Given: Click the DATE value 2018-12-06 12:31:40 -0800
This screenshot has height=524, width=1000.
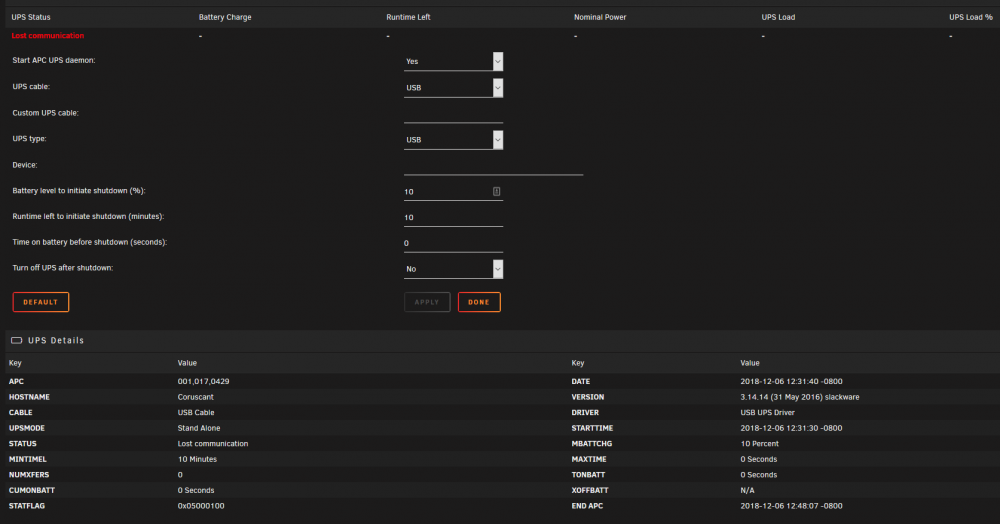Looking at the screenshot, I should (x=791, y=381).
